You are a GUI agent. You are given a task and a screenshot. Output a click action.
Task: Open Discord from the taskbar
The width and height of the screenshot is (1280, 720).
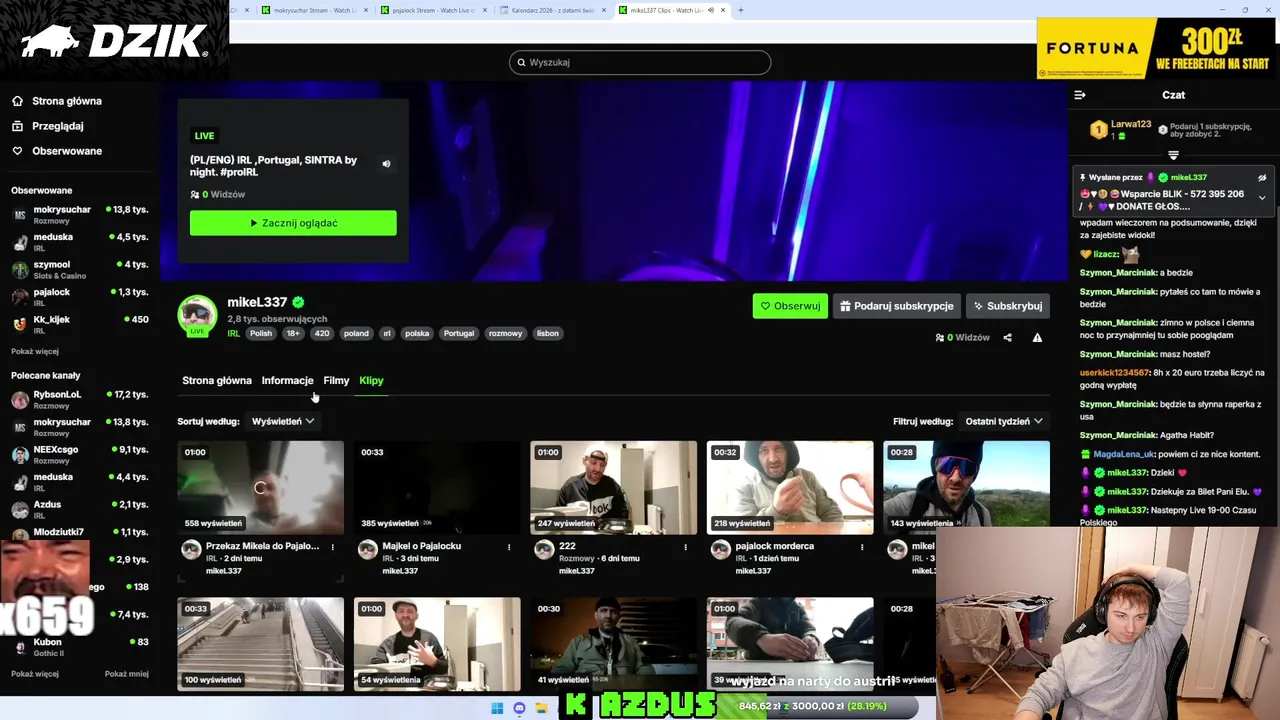[519, 708]
